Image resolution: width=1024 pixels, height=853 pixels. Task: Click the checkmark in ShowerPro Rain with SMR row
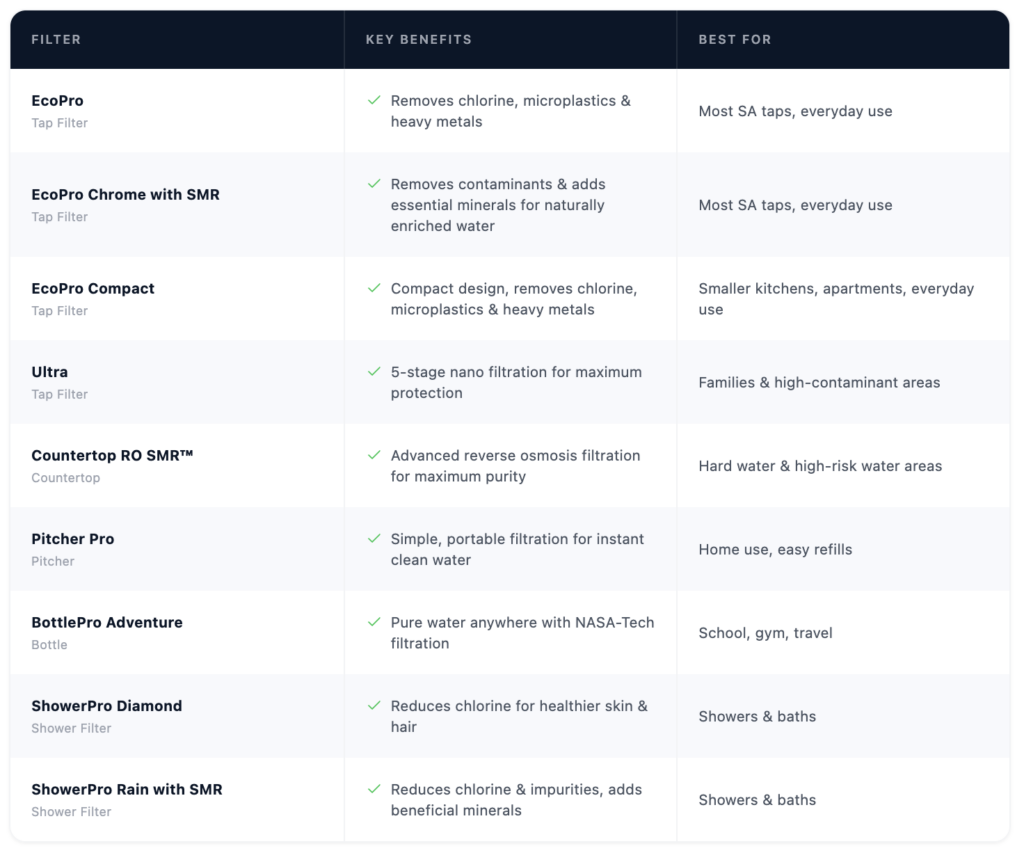coord(374,789)
